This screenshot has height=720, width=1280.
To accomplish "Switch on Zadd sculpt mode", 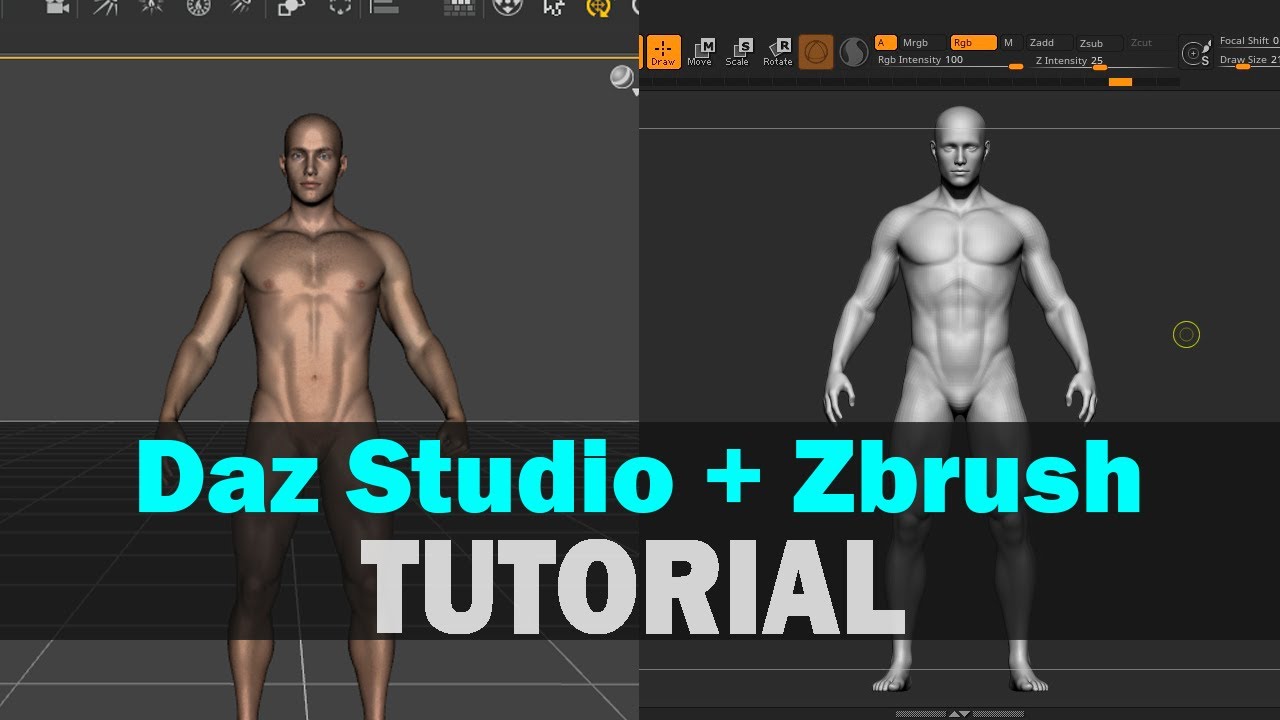I will 1048,43.
